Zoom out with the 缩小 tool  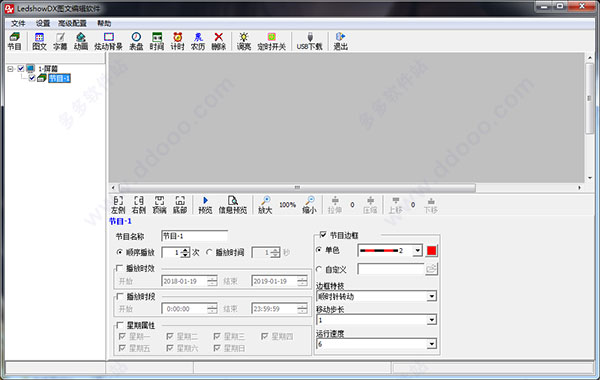point(309,205)
